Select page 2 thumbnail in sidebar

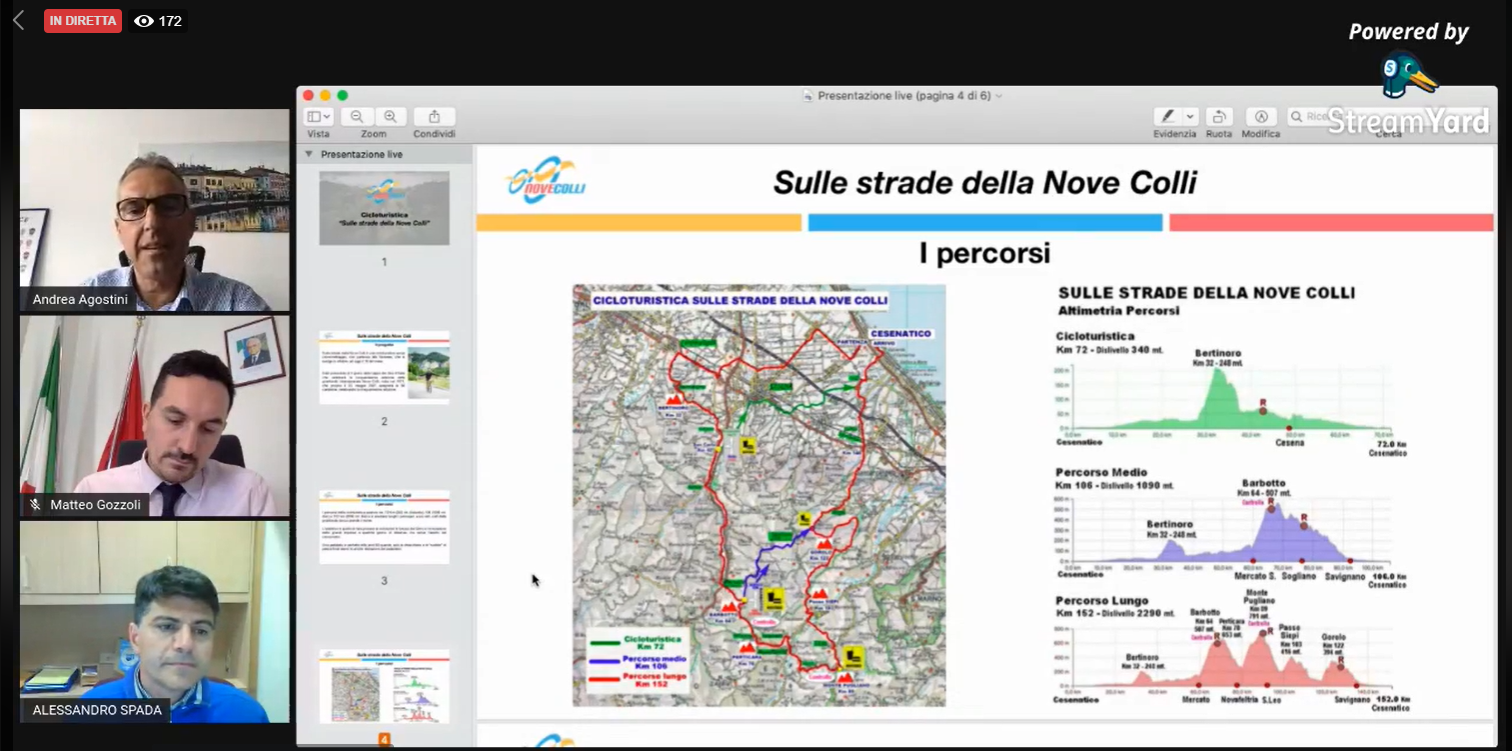tap(384, 367)
